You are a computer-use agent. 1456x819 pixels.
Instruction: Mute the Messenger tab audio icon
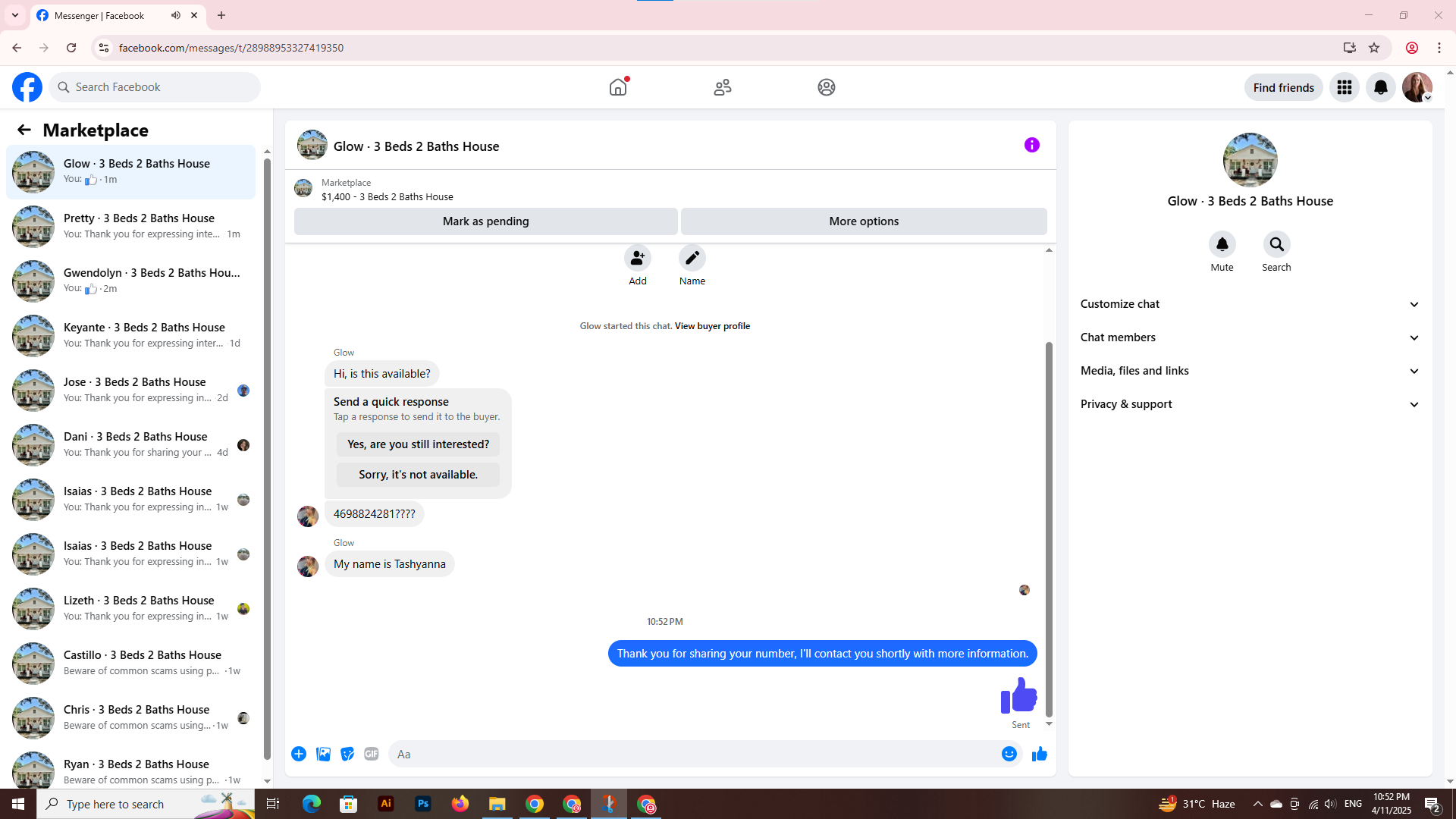tap(176, 15)
